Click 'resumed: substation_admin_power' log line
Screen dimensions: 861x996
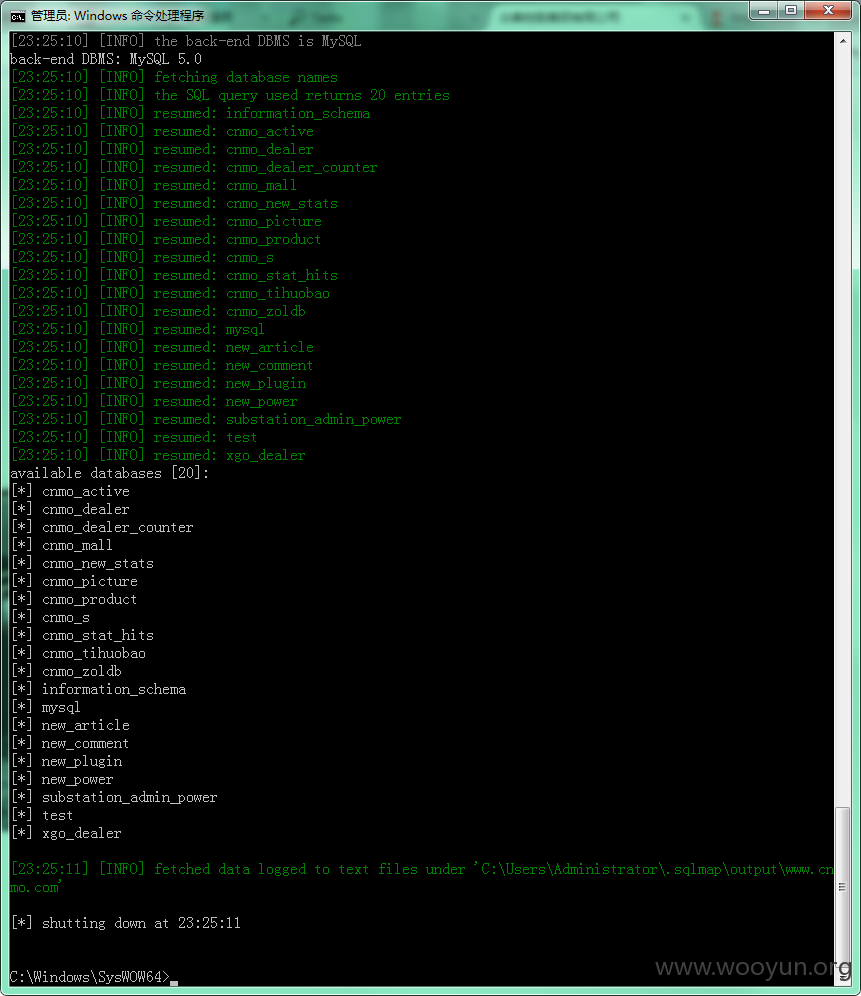pyautogui.click(x=207, y=419)
